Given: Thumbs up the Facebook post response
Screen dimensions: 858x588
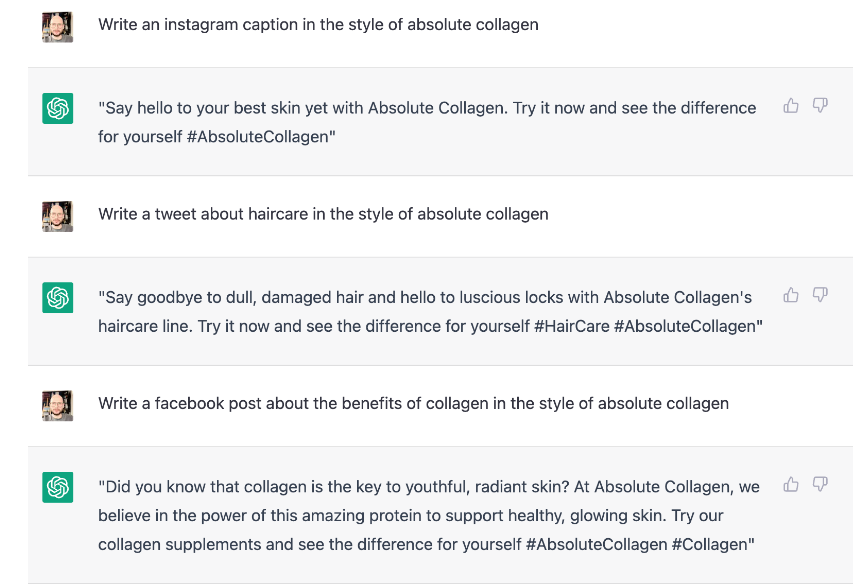Looking at the screenshot, I should coord(791,484).
